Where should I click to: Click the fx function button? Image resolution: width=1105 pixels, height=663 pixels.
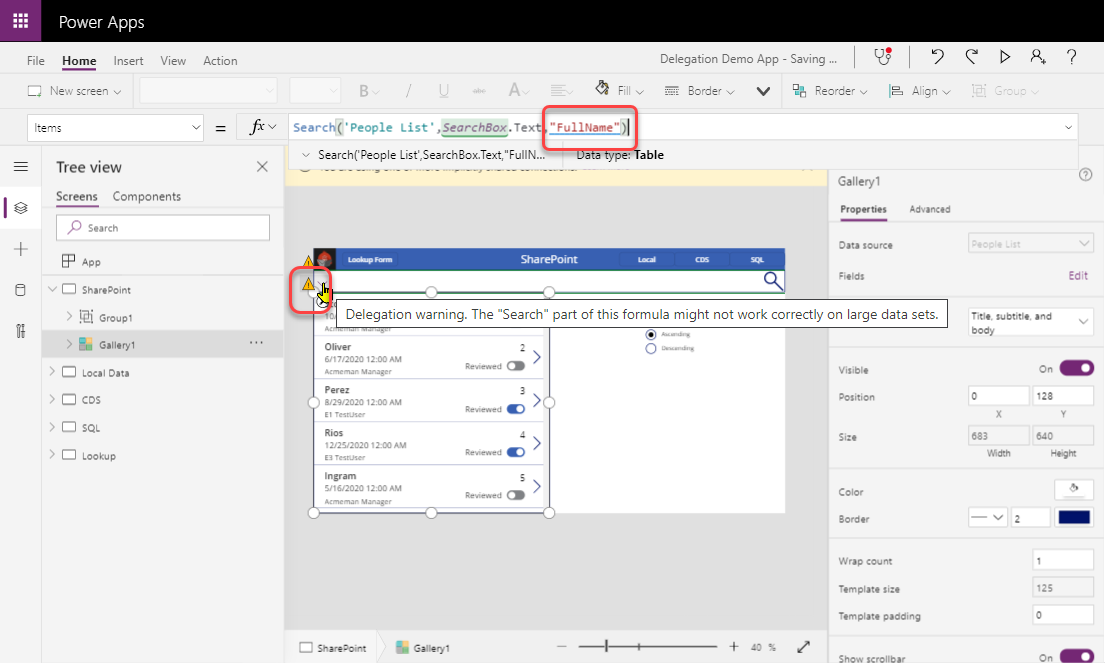click(261, 127)
